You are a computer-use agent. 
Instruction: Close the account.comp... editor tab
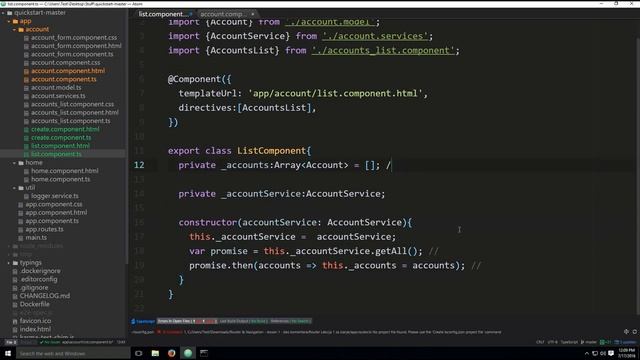[x=253, y=14]
